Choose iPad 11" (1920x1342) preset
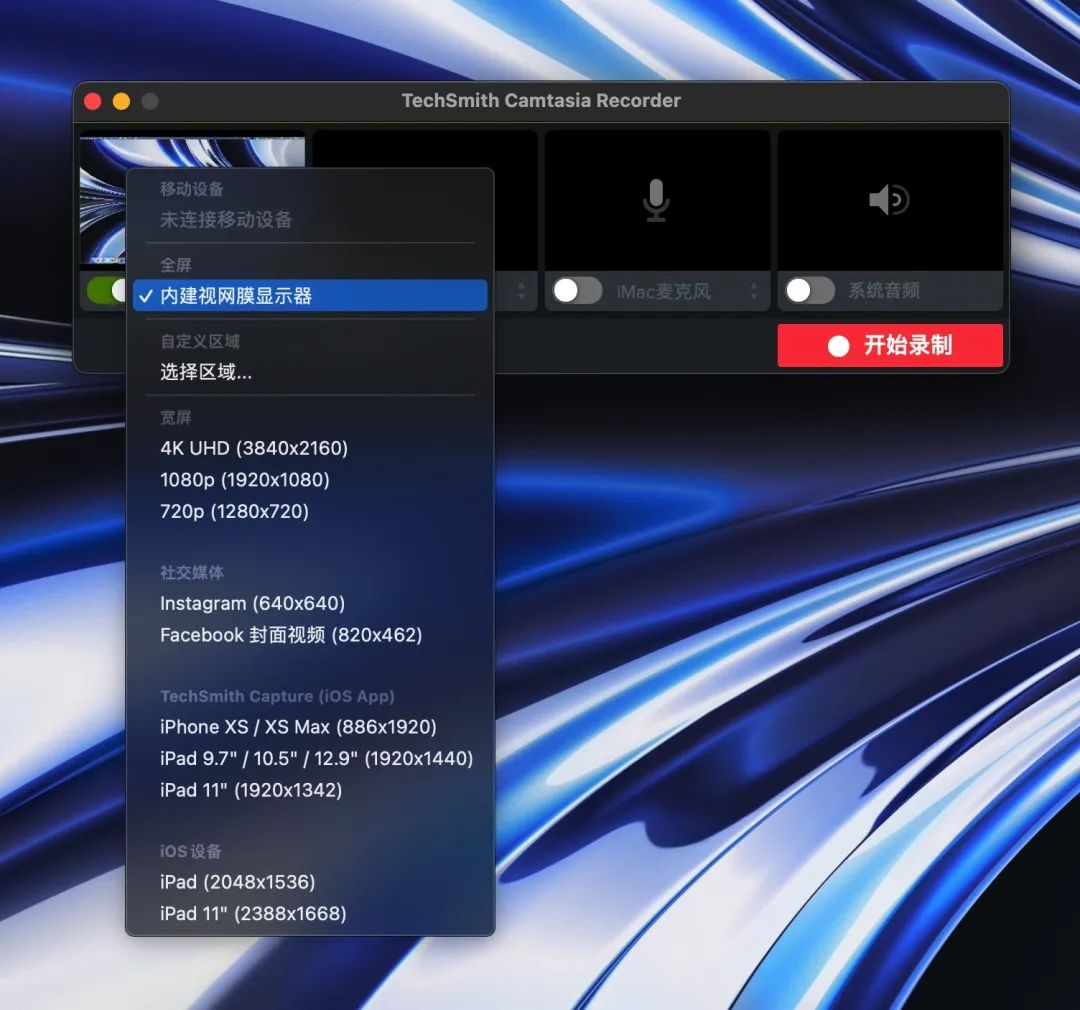Image resolution: width=1080 pixels, height=1010 pixels. (310, 790)
